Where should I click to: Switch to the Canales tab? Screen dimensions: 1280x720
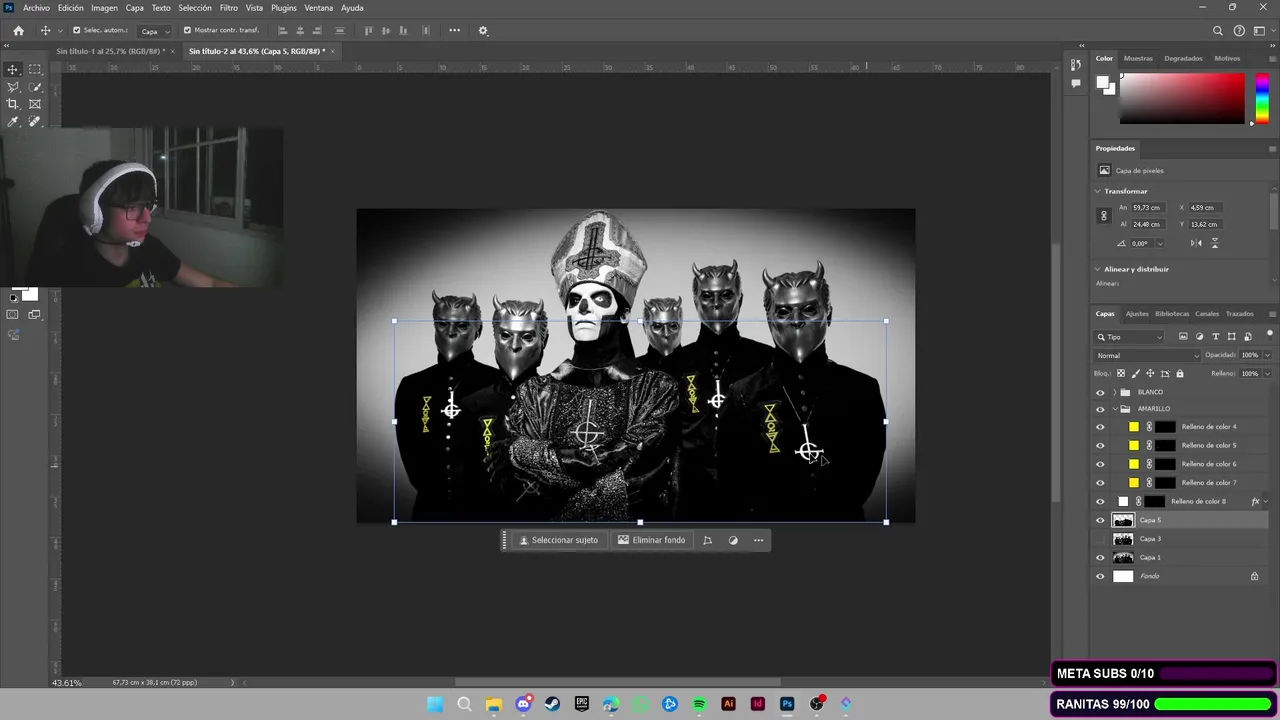tap(1207, 314)
